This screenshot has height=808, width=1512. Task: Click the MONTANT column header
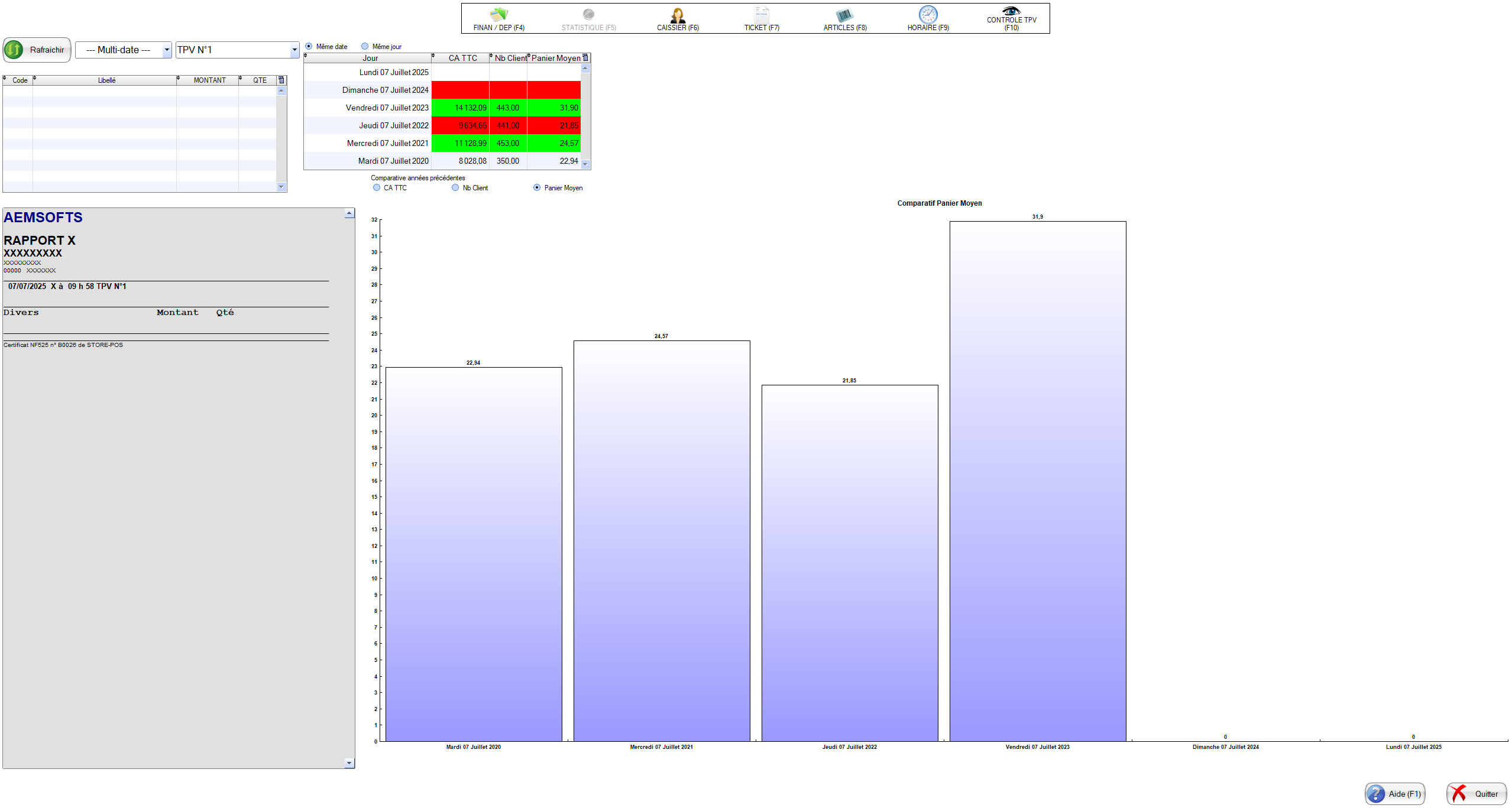point(209,80)
